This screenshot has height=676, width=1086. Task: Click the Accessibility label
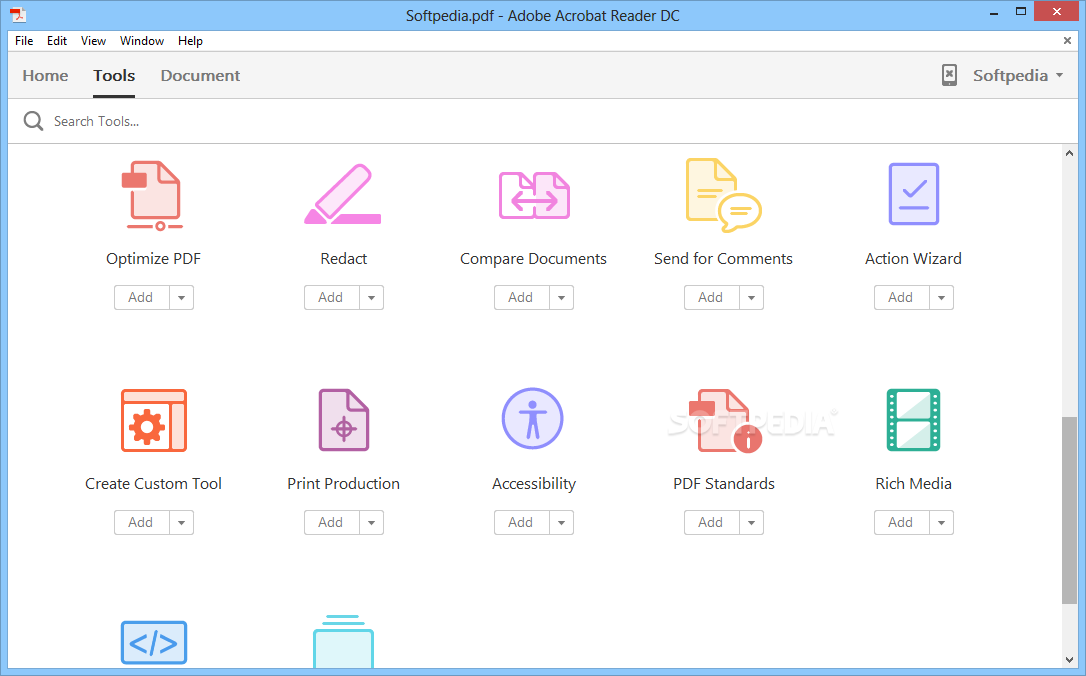pos(534,484)
